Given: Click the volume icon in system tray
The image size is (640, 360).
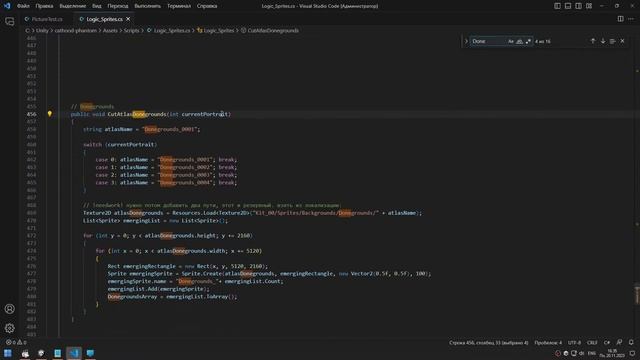Looking at the screenshot, I should pyautogui.click(x=582, y=353).
